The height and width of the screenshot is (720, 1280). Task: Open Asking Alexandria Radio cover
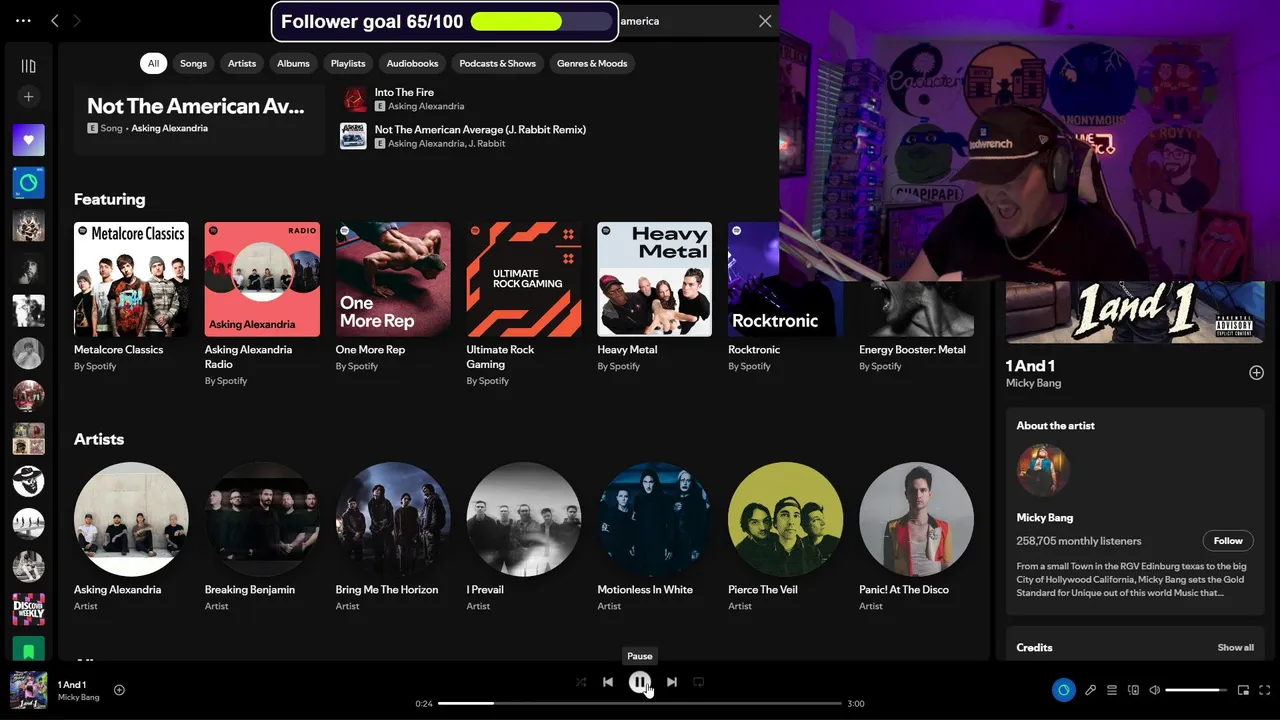[x=262, y=279]
